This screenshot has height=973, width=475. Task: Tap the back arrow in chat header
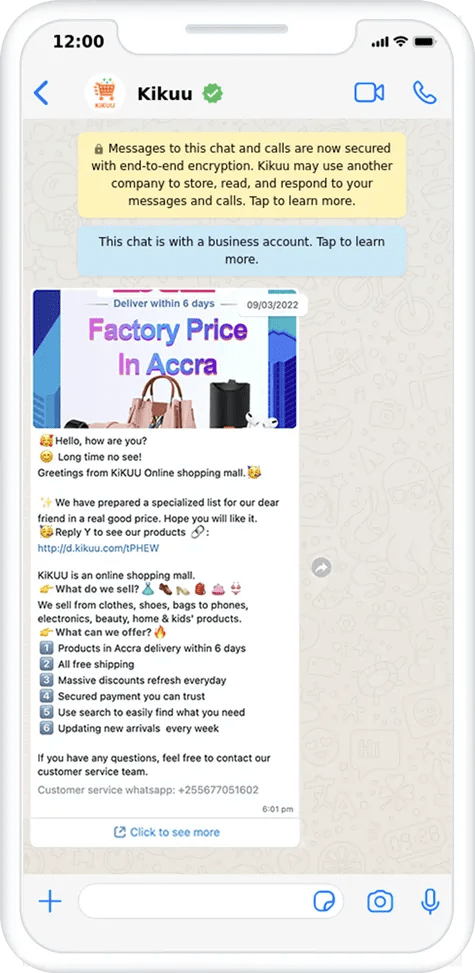41,93
